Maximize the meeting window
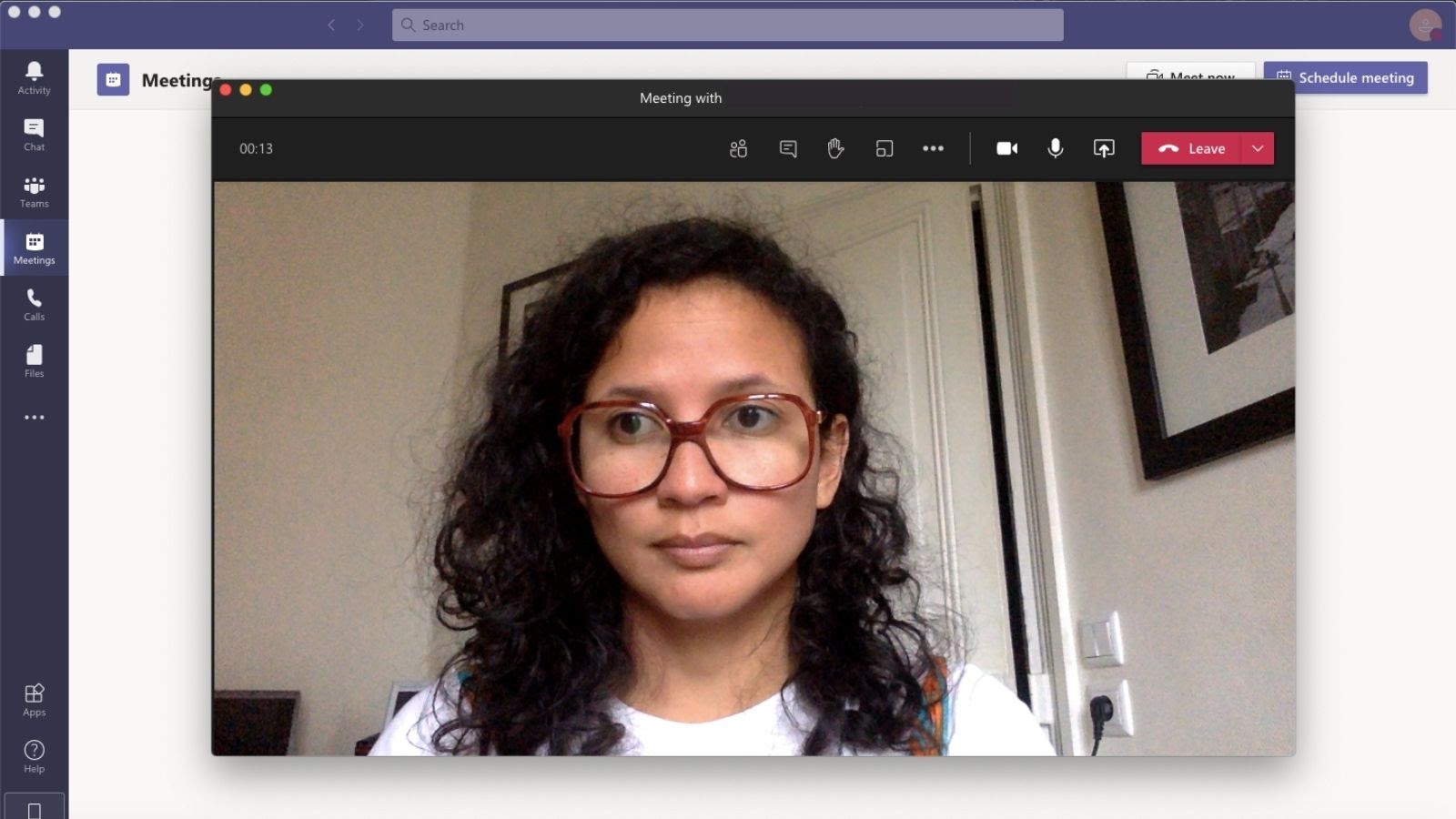Image resolution: width=1456 pixels, height=819 pixels. pos(266,89)
